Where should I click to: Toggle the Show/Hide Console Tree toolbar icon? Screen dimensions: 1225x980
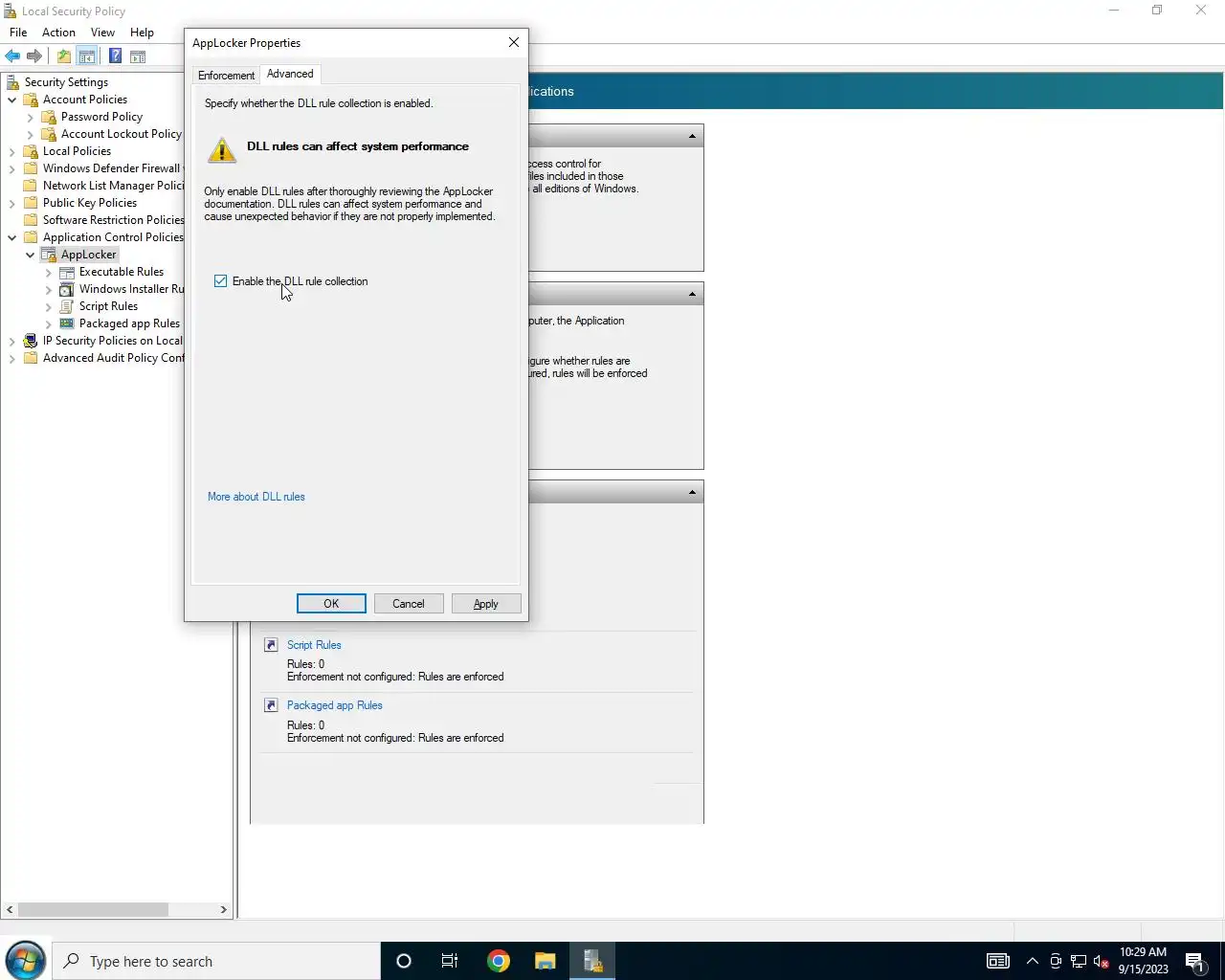coord(87,56)
